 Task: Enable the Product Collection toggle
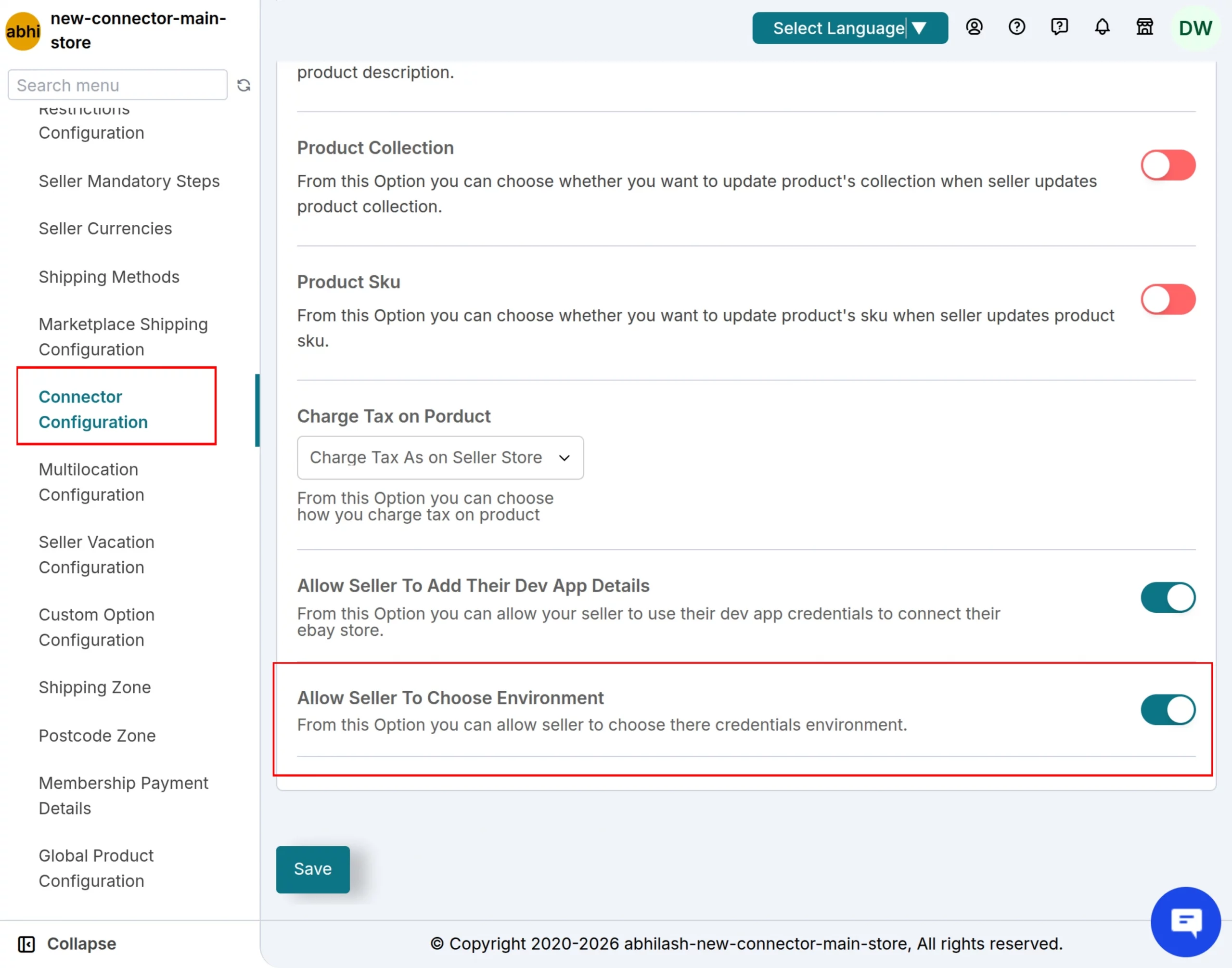click(1168, 165)
